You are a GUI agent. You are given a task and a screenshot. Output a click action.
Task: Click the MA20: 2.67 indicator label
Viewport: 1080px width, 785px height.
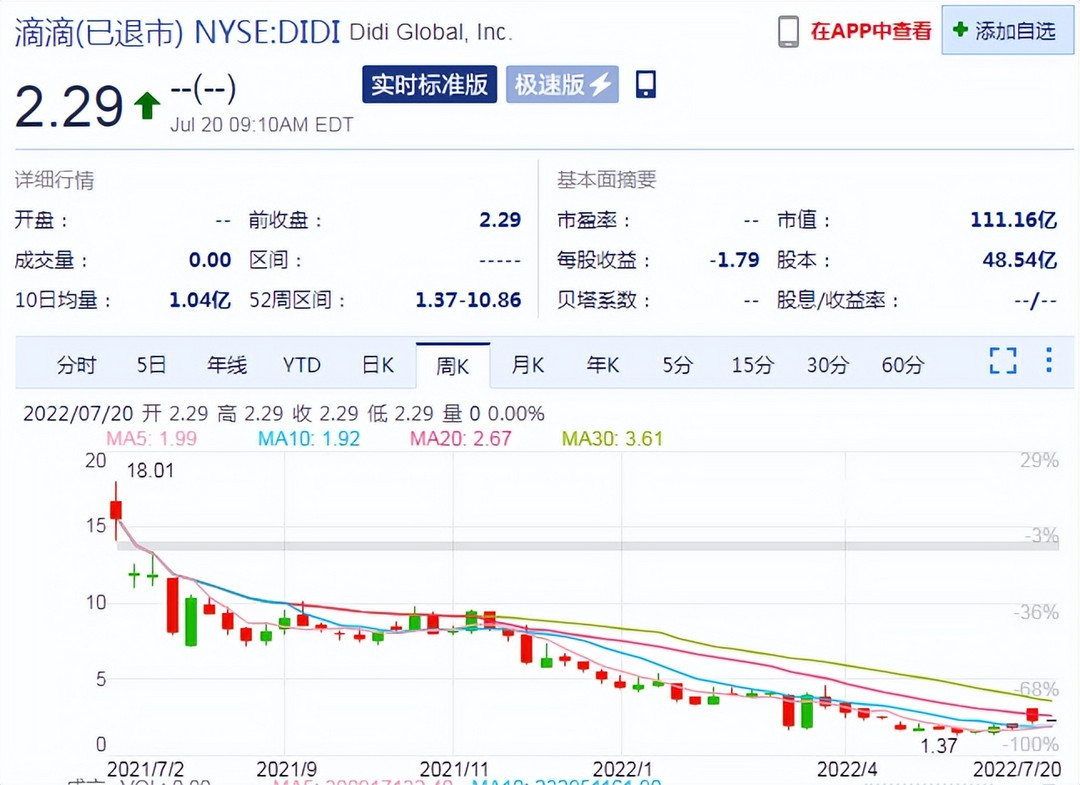(460, 438)
